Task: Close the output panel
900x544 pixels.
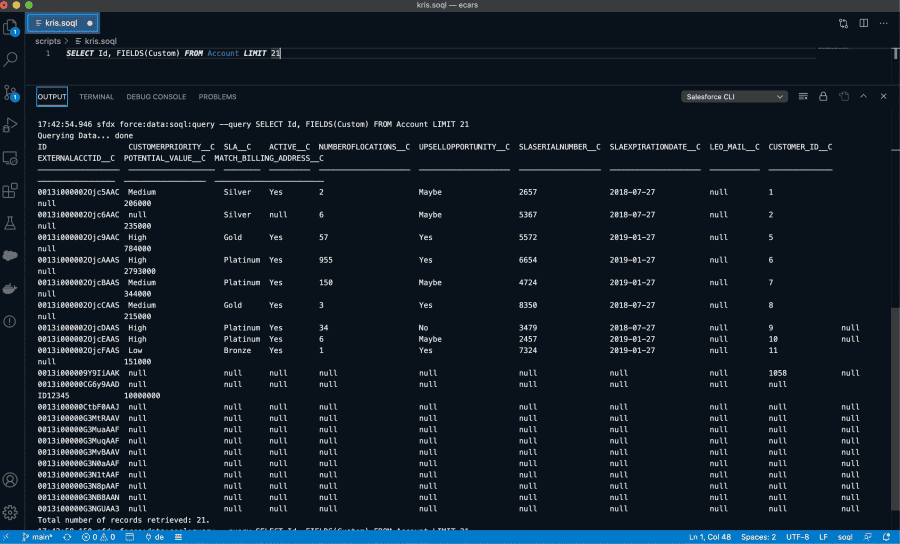Action: tap(883, 96)
